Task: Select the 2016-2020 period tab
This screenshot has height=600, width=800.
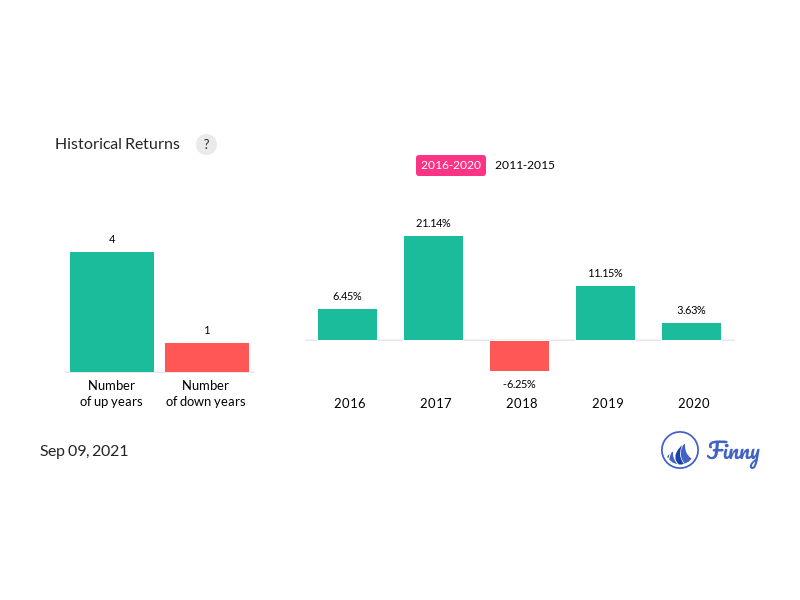Action: 451,165
